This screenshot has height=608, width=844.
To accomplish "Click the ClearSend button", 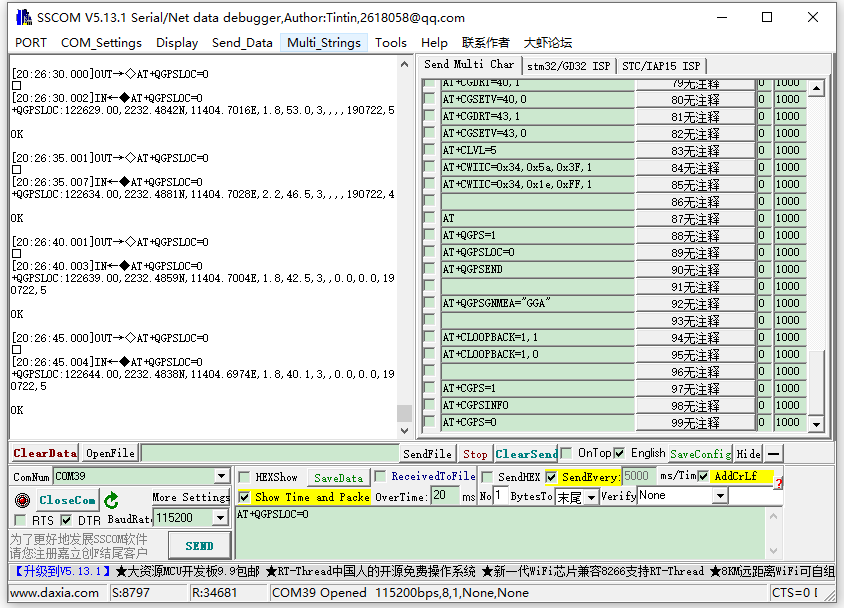I will 526,454.
